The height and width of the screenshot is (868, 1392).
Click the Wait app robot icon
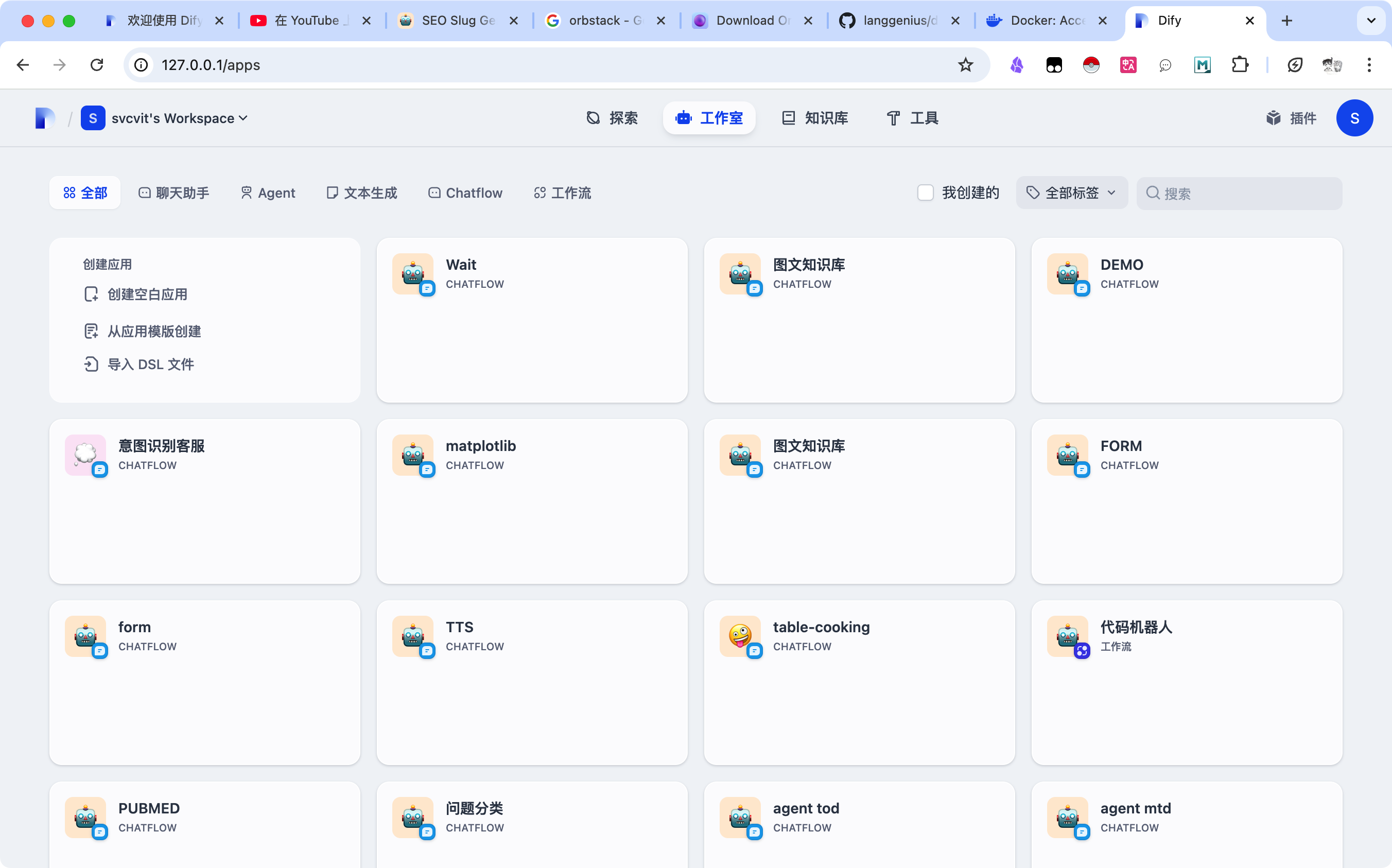pos(412,274)
